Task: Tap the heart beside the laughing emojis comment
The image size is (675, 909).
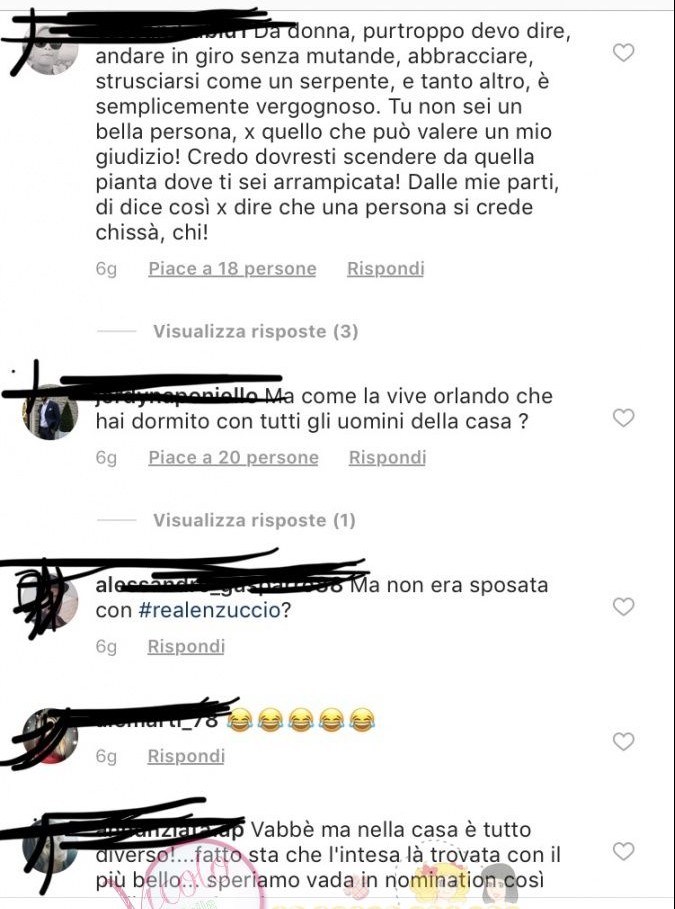Action: pos(623,741)
